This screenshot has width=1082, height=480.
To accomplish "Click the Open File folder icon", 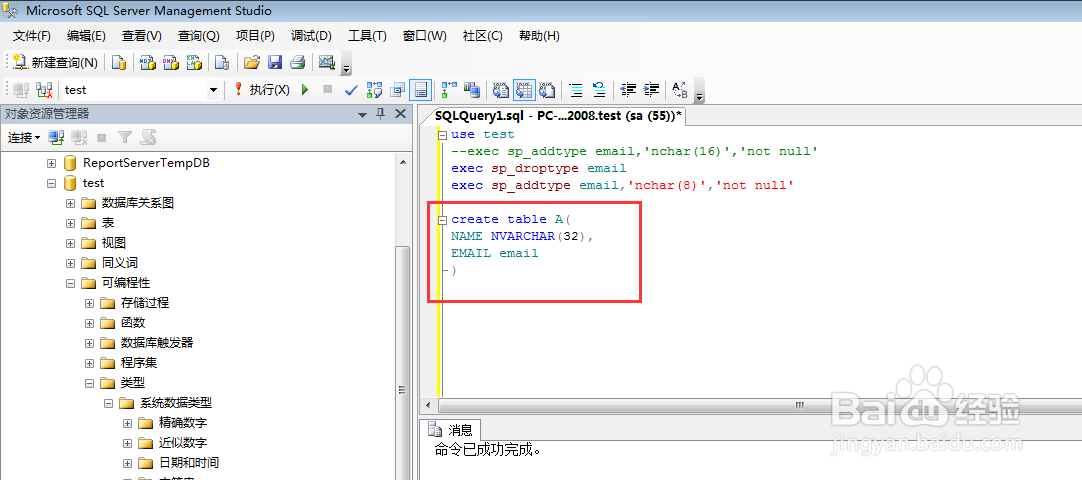I will 252,63.
